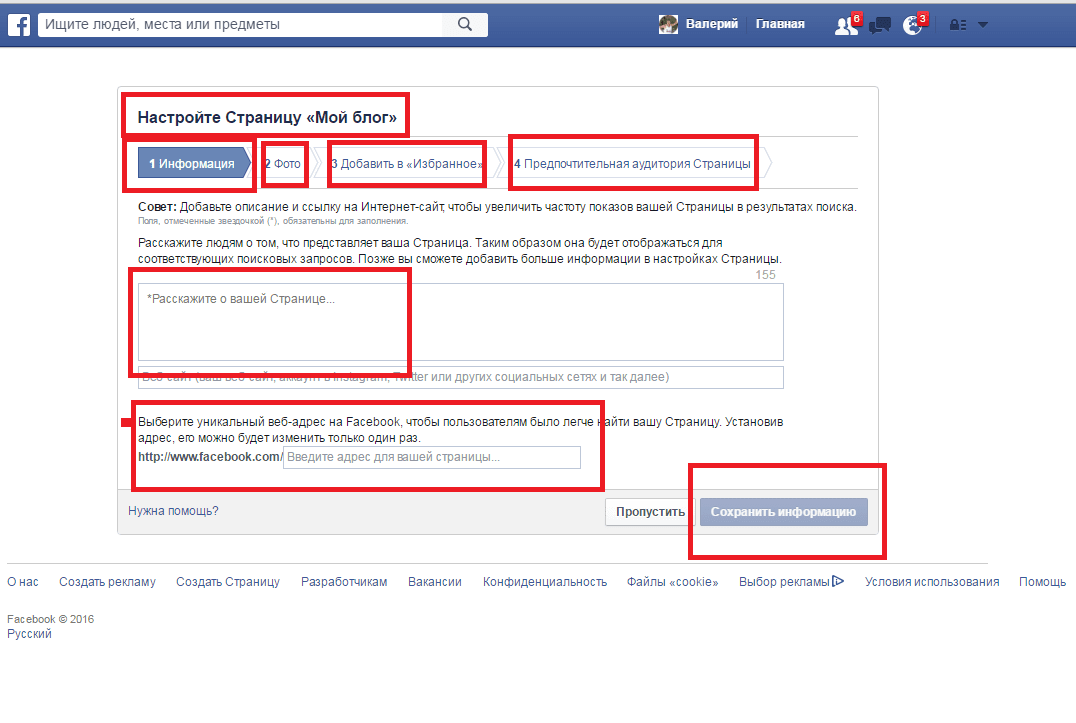Open notifications globe icon
The image size is (1076, 723).
pos(913,25)
